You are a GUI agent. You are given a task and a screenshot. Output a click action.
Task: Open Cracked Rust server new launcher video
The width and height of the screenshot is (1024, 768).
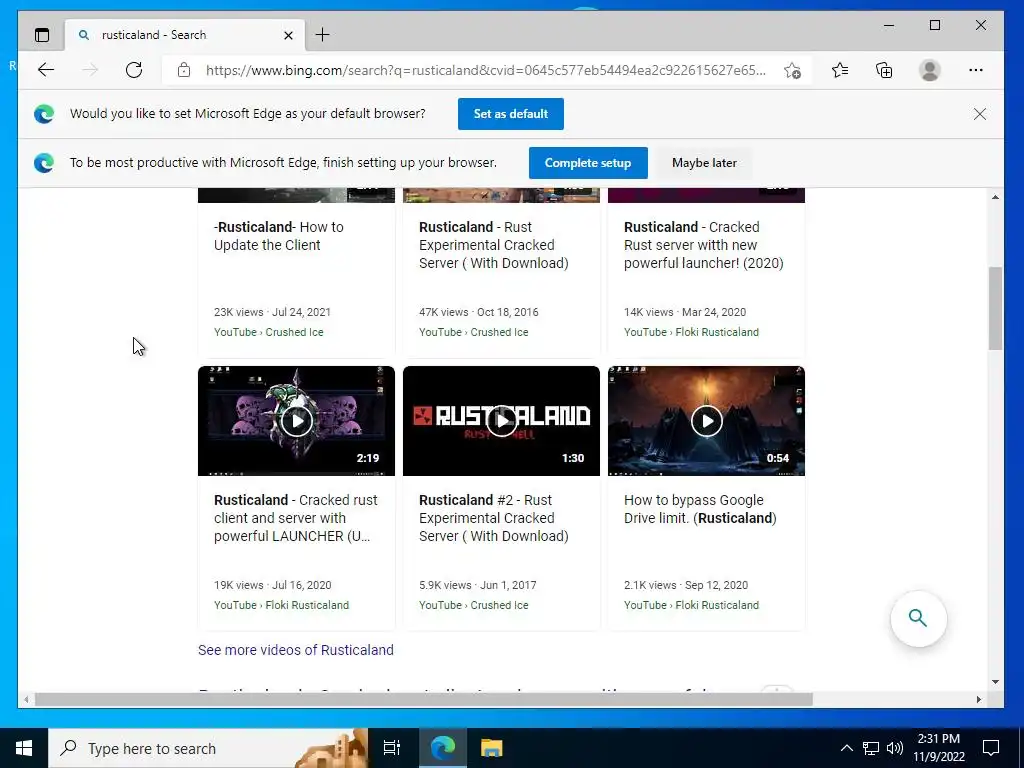pyautogui.click(x=703, y=245)
